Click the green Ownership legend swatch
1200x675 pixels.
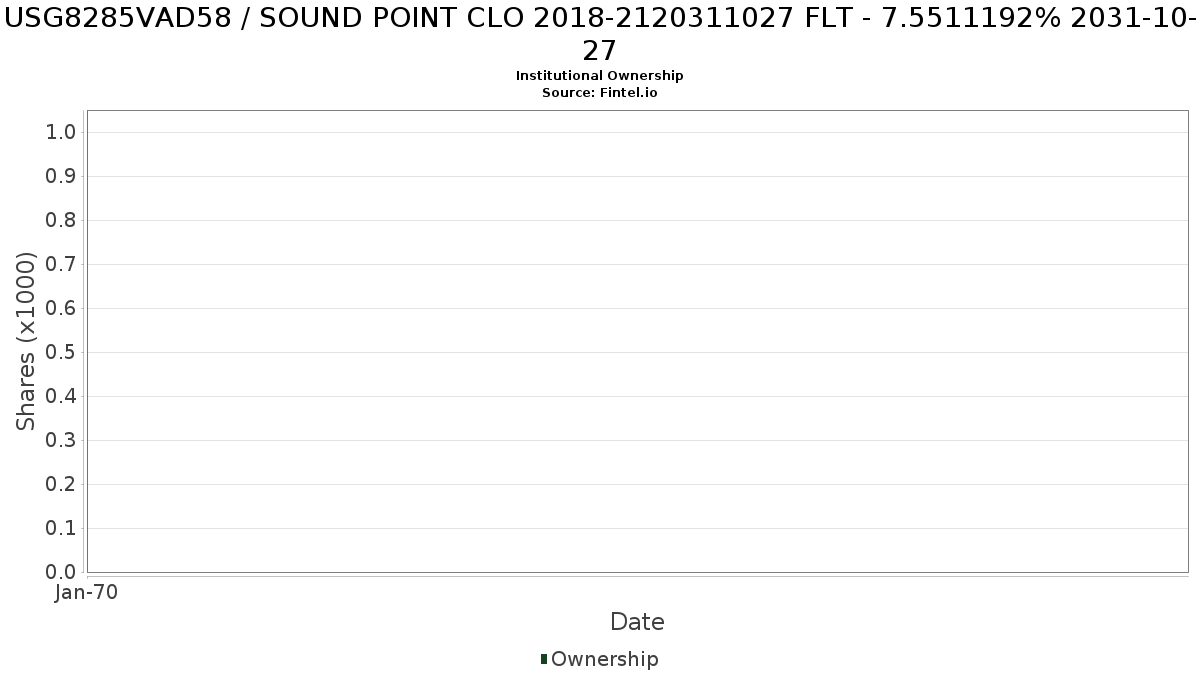544,659
